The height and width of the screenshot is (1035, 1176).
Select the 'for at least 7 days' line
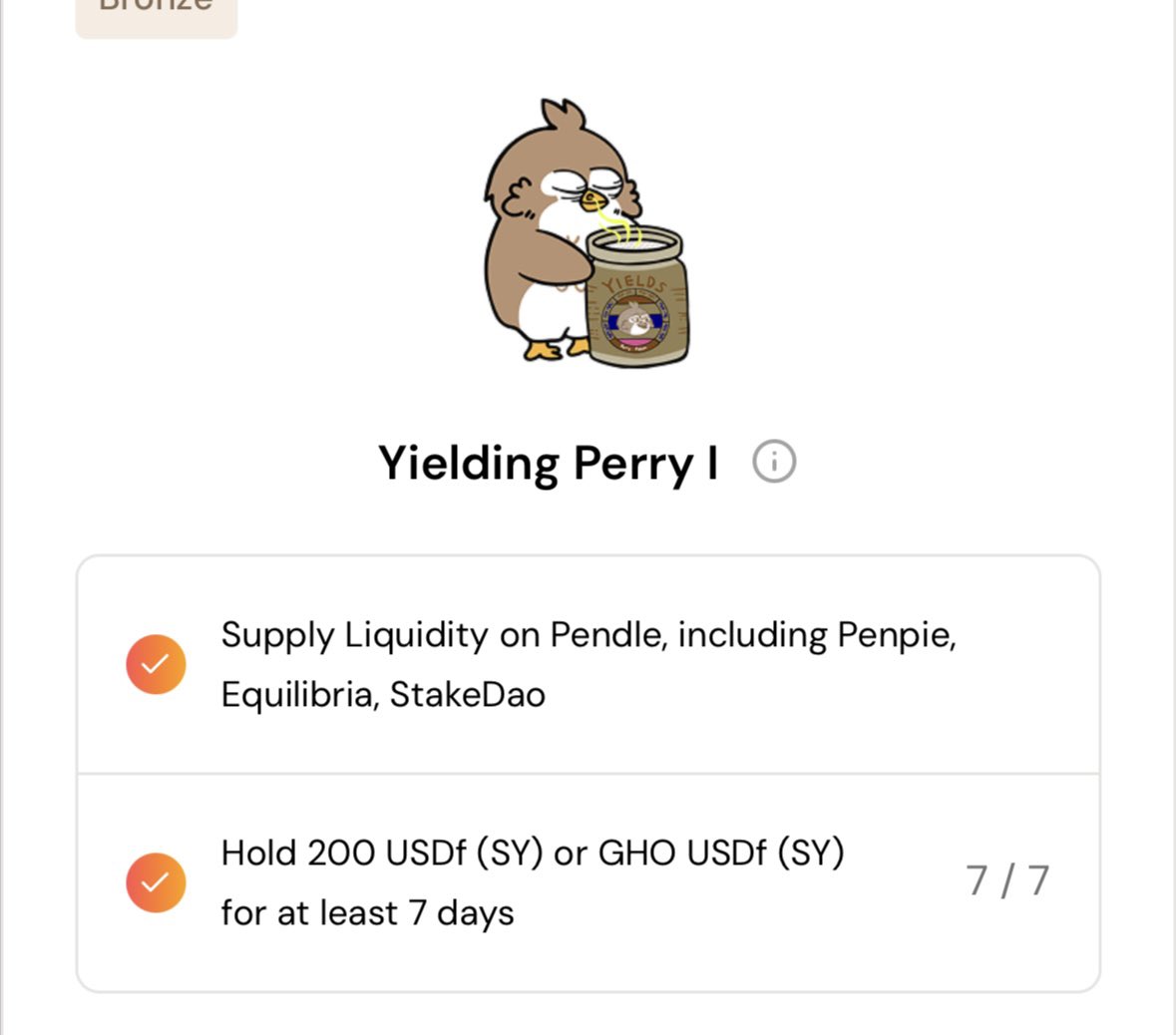coord(367,913)
